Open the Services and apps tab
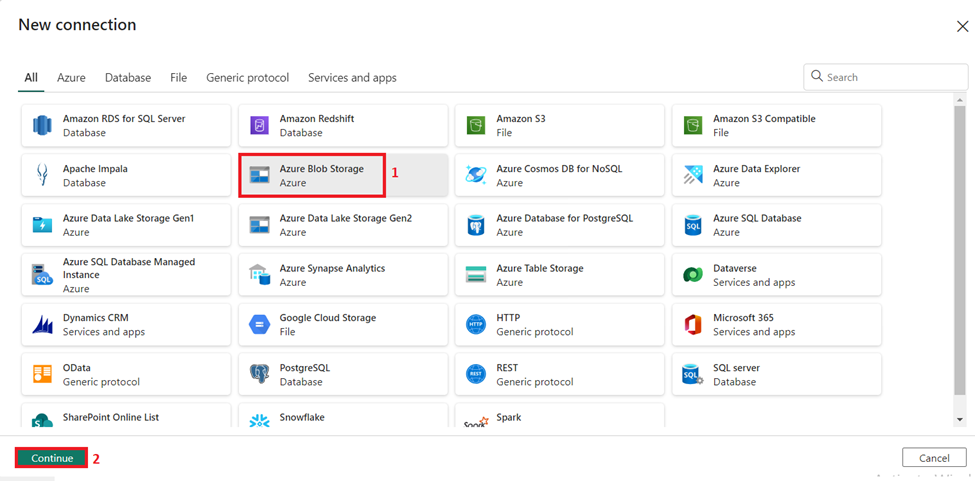975x481 pixels. pyautogui.click(x=352, y=78)
